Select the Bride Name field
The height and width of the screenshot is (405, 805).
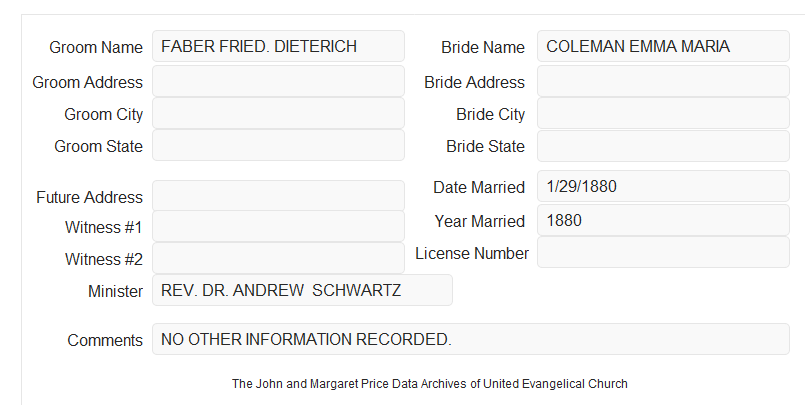[663, 46]
